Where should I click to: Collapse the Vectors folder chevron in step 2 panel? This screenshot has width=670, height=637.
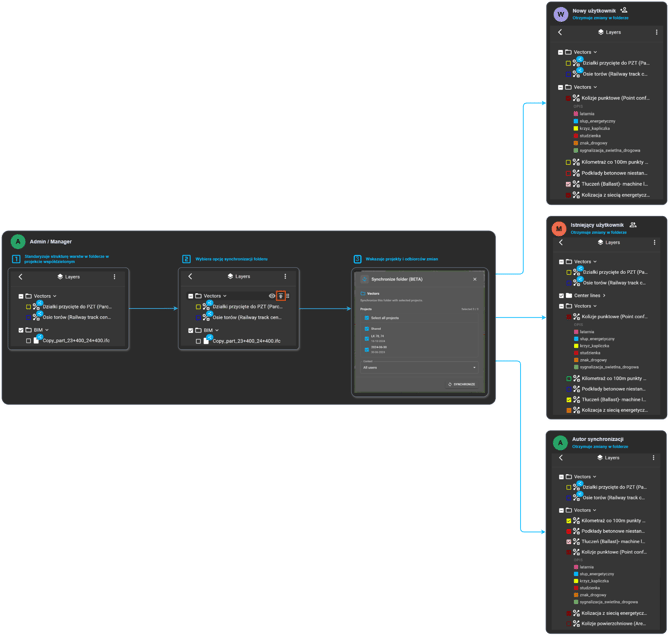pos(225,296)
